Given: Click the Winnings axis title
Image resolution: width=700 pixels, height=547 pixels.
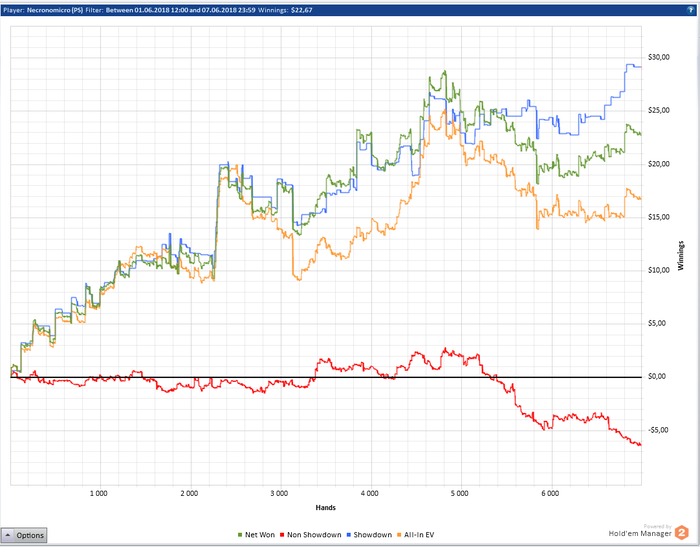Looking at the screenshot, I should 681,255.
